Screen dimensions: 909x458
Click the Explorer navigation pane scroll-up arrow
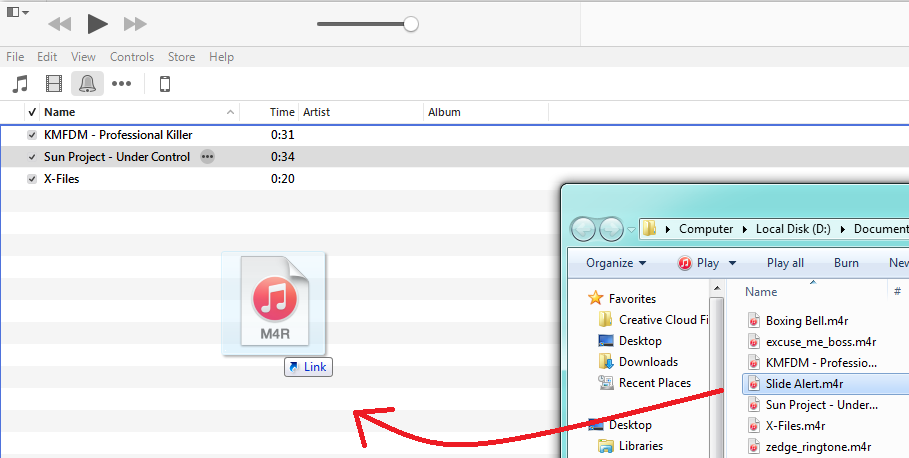(x=717, y=288)
